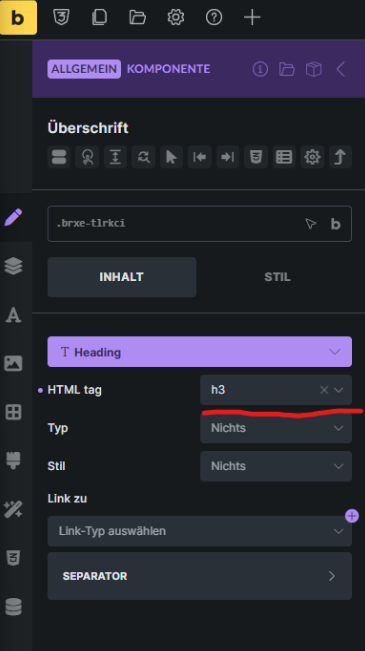Select the layers stack icon in left sidebar
This screenshot has height=651, width=365.
tap(13, 266)
